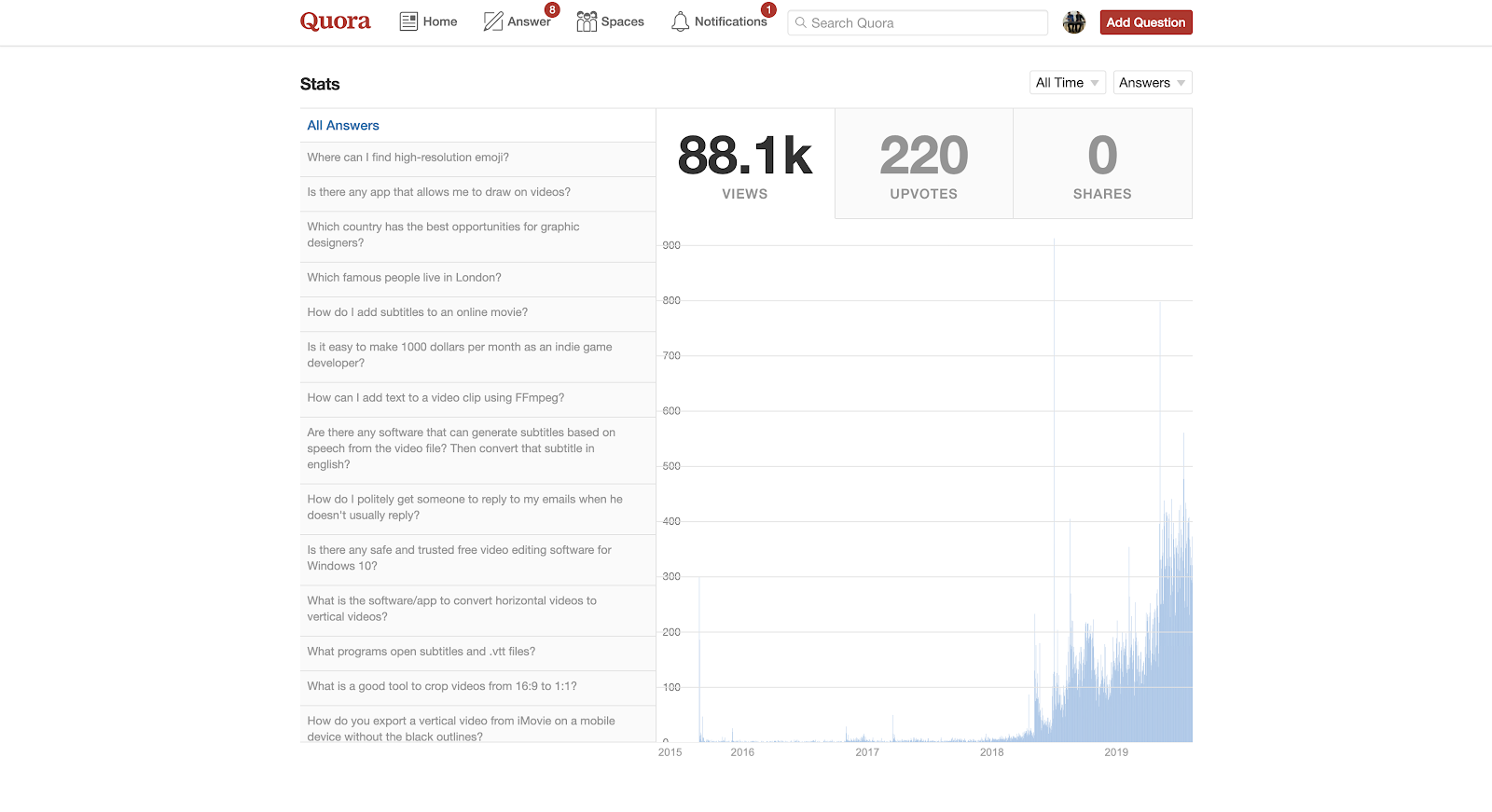Open the Answers content-type dropdown
Viewport: 1492px width, 812px height.
coord(1153,83)
